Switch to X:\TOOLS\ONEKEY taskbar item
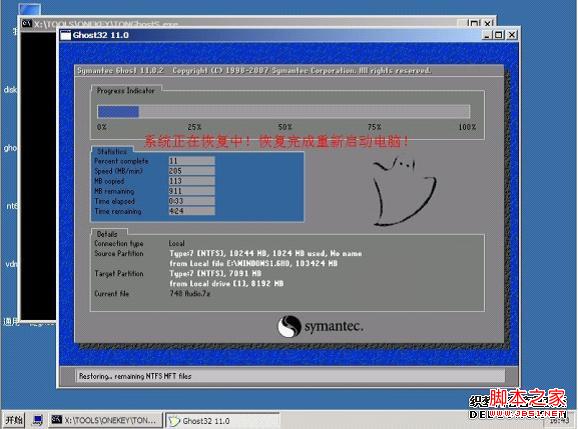The height and width of the screenshot is (429, 578). [x=106, y=420]
